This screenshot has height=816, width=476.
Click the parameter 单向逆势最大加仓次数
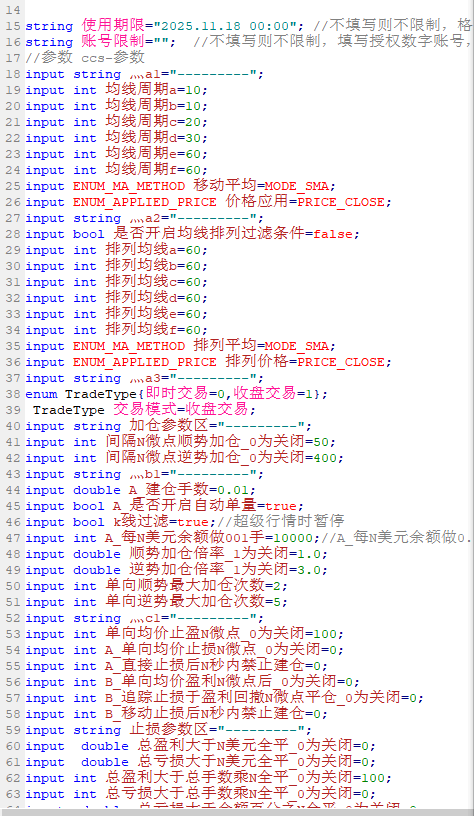click(x=185, y=602)
